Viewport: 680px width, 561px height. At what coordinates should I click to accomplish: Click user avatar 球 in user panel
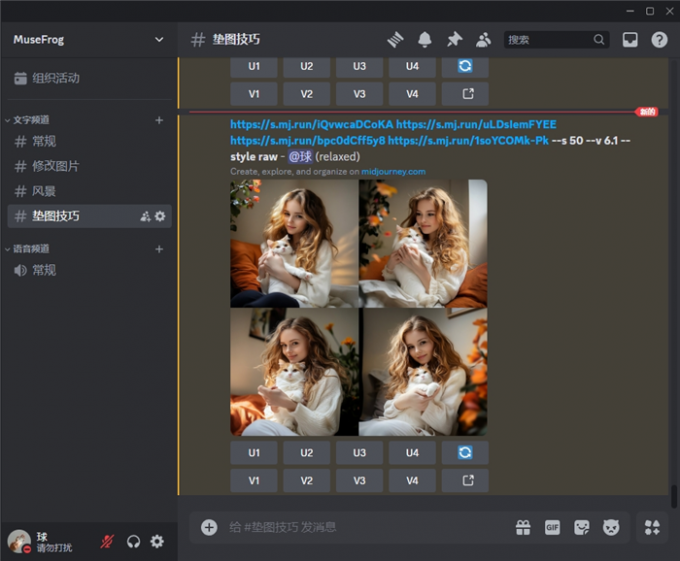coord(19,541)
